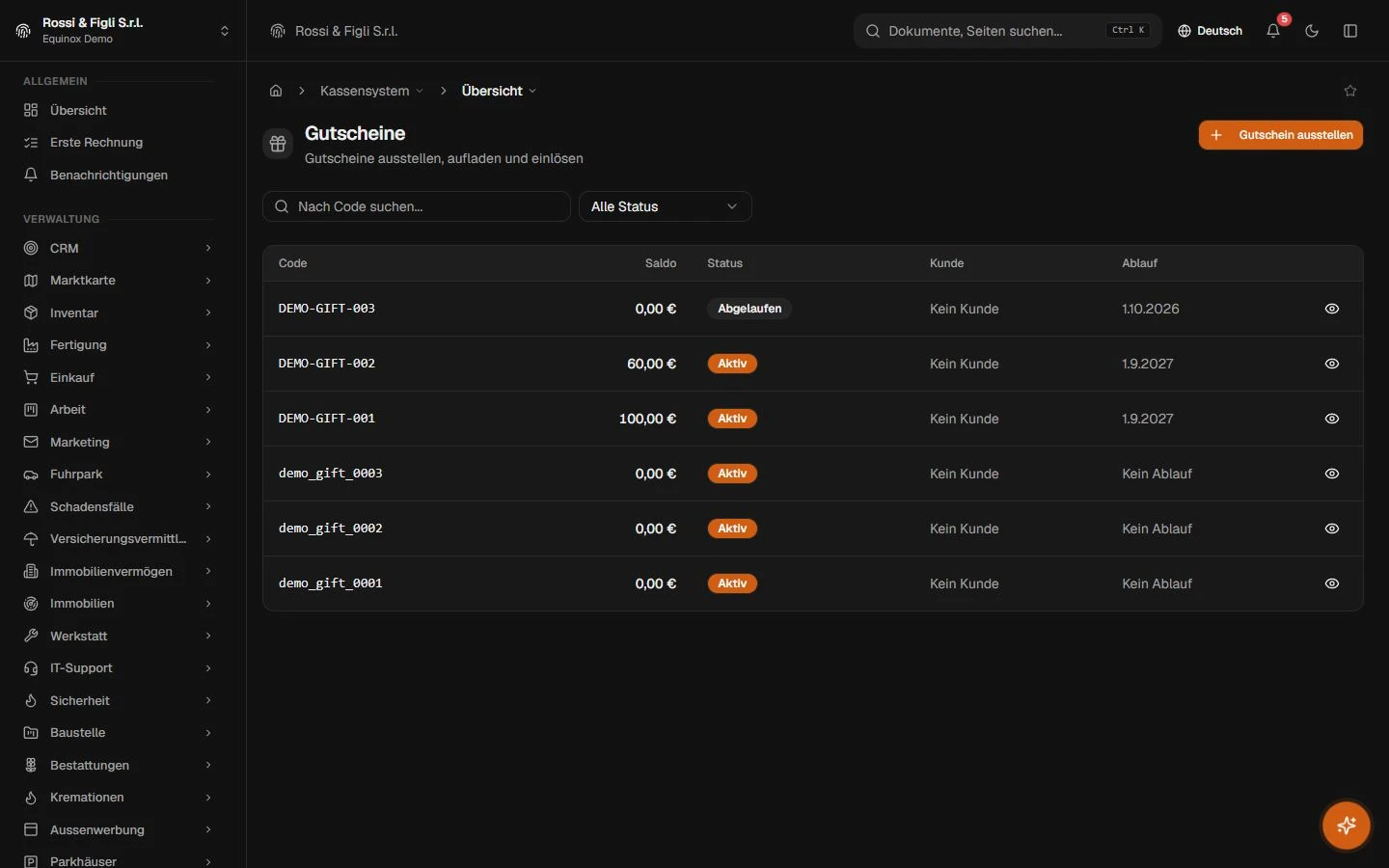Click the Werkstatt wrench icon
This screenshot has height=868, width=1389.
31,636
